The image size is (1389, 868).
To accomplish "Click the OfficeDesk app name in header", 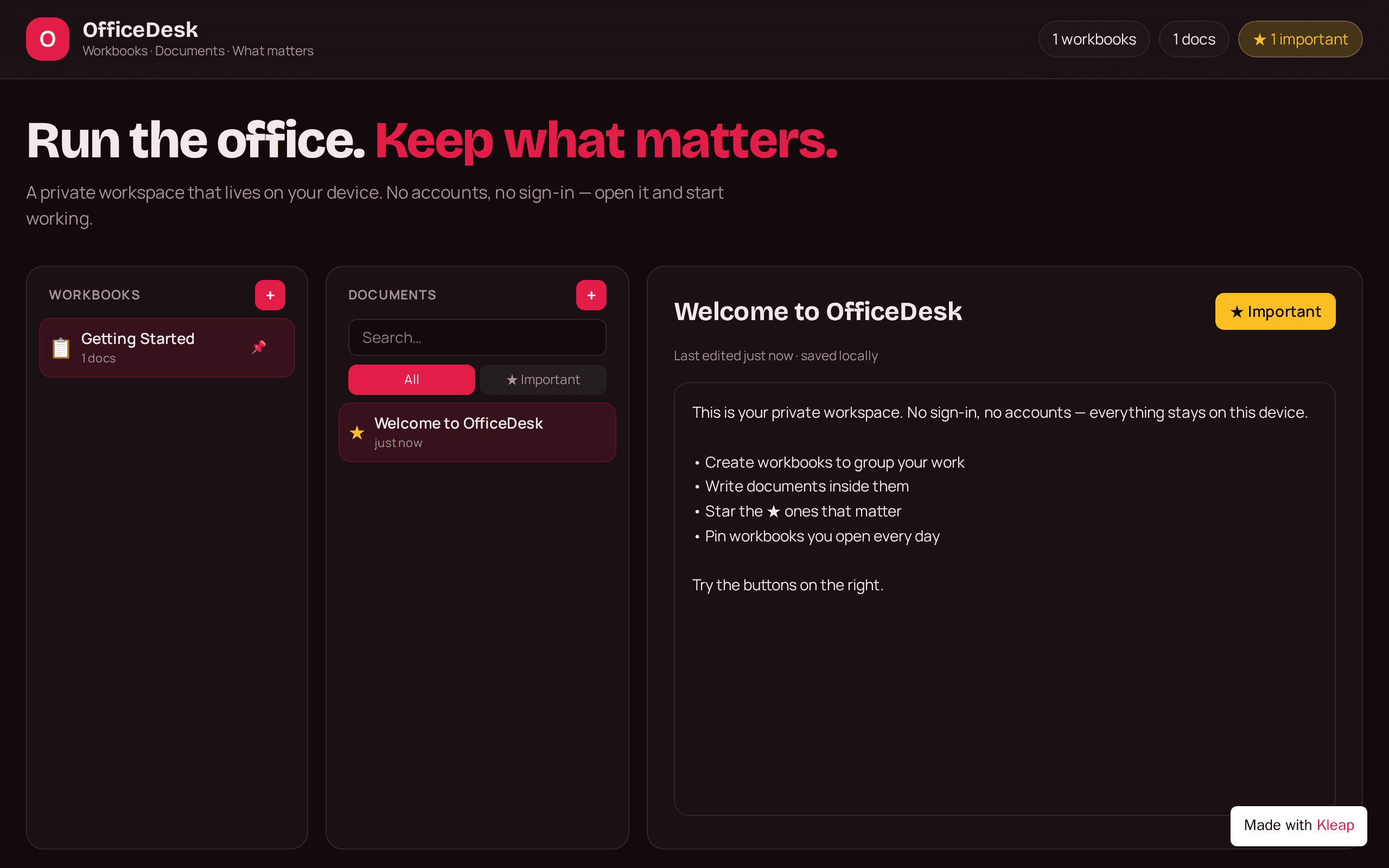I will [140, 30].
